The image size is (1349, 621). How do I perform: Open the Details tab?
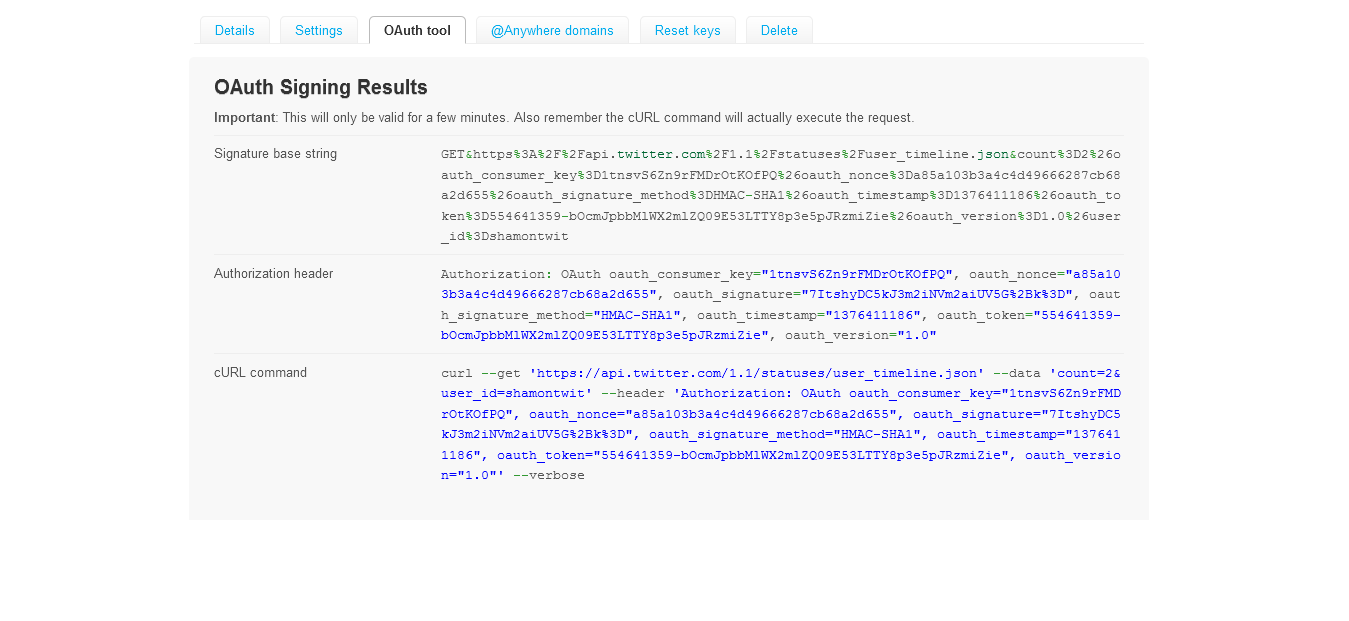235,30
